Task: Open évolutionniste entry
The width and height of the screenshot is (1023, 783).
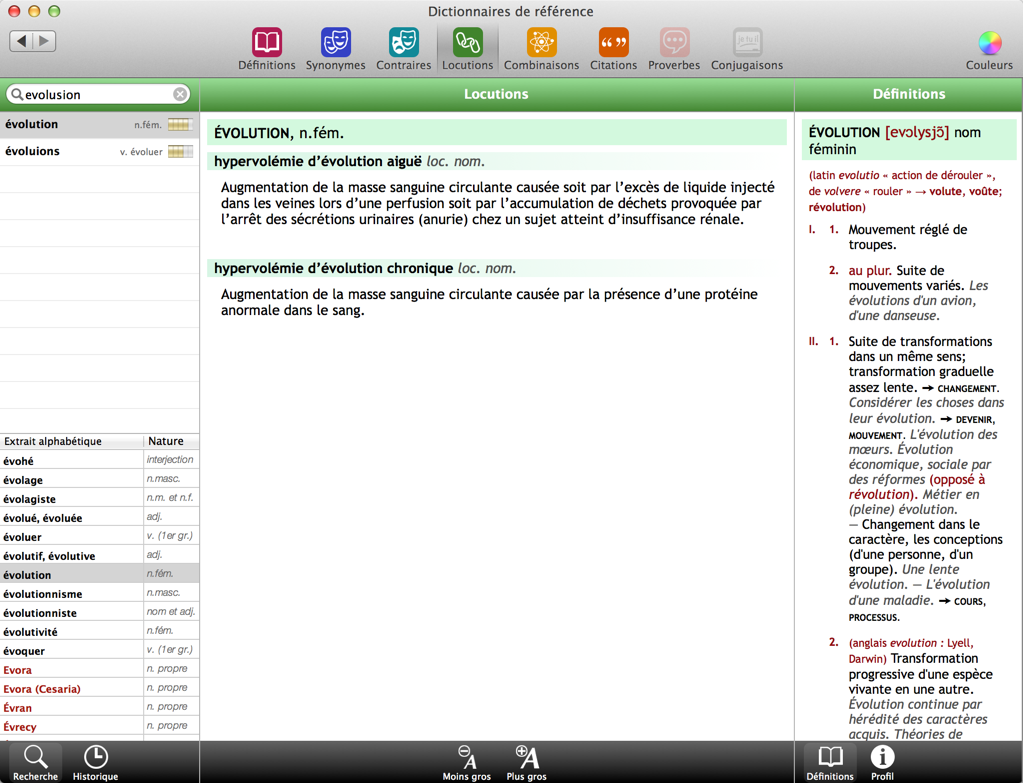Action: (99, 612)
